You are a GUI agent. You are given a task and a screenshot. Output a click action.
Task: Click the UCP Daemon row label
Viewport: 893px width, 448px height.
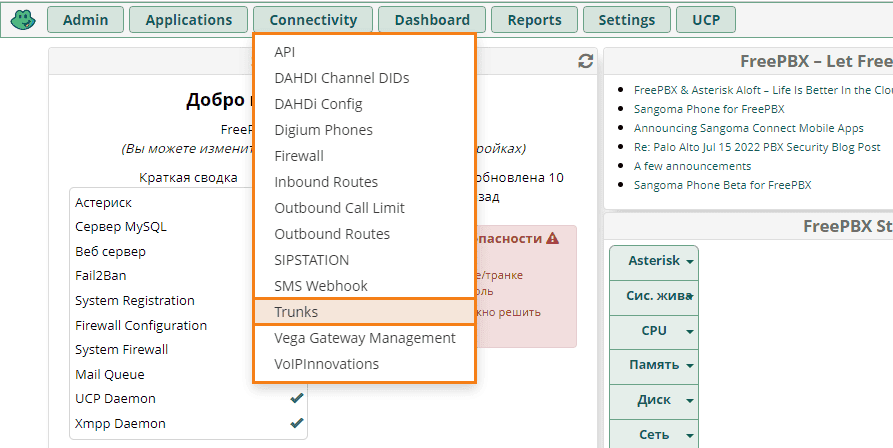click(116, 398)
